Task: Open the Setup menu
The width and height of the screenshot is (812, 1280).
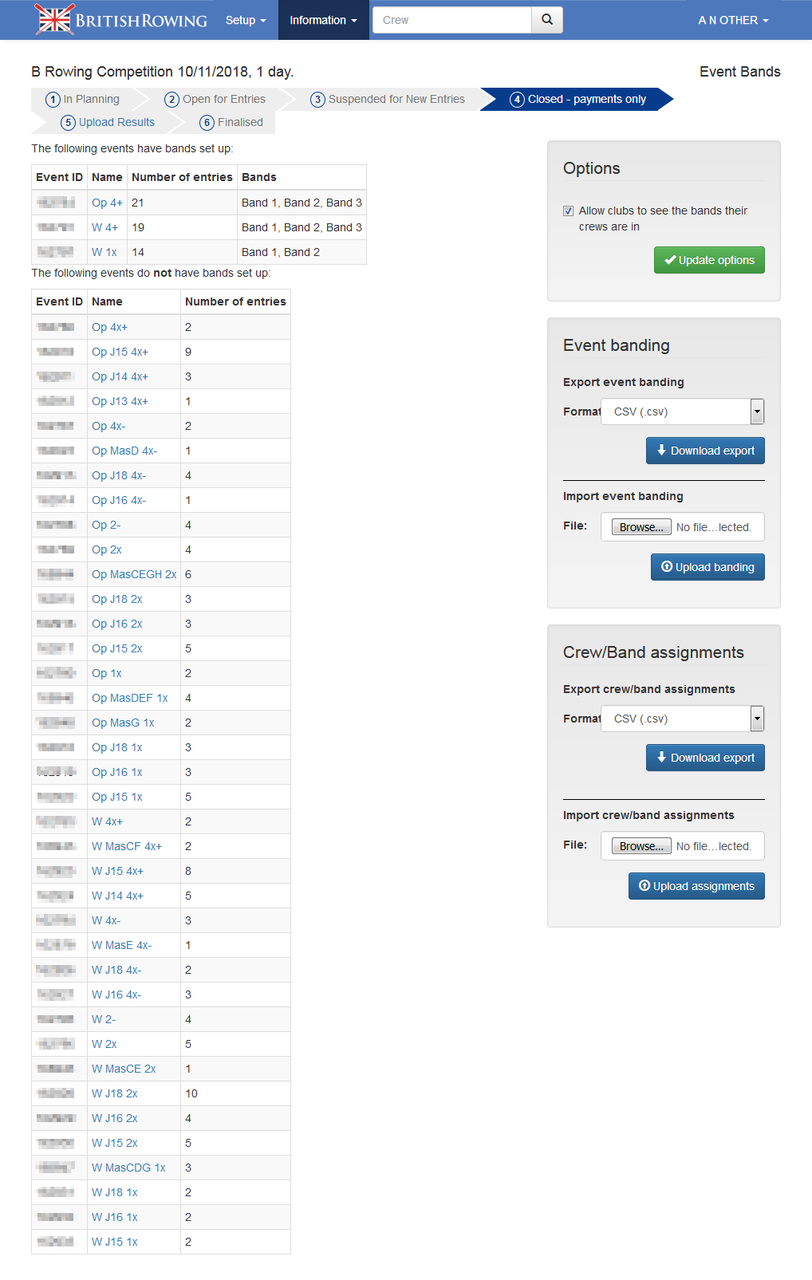Action: pyautogui.click(x=245, y=20)
